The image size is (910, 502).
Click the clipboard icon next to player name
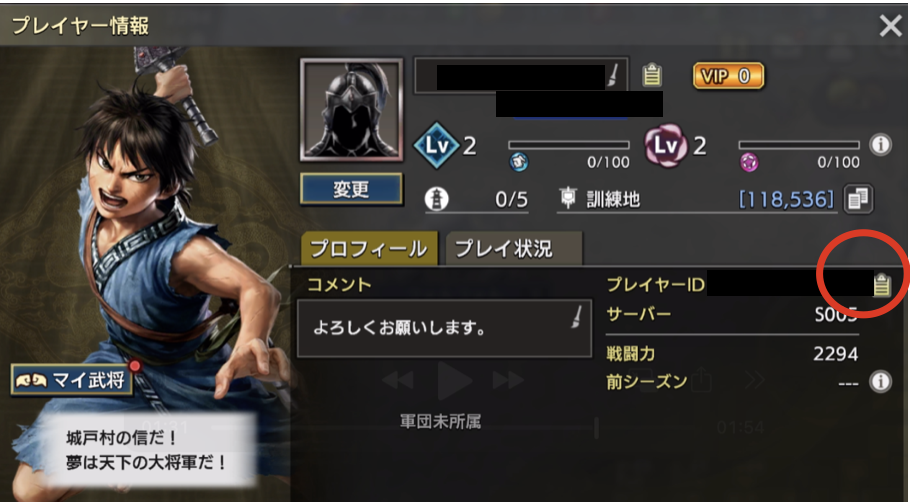pyautogui.click(x=652, y=75)
